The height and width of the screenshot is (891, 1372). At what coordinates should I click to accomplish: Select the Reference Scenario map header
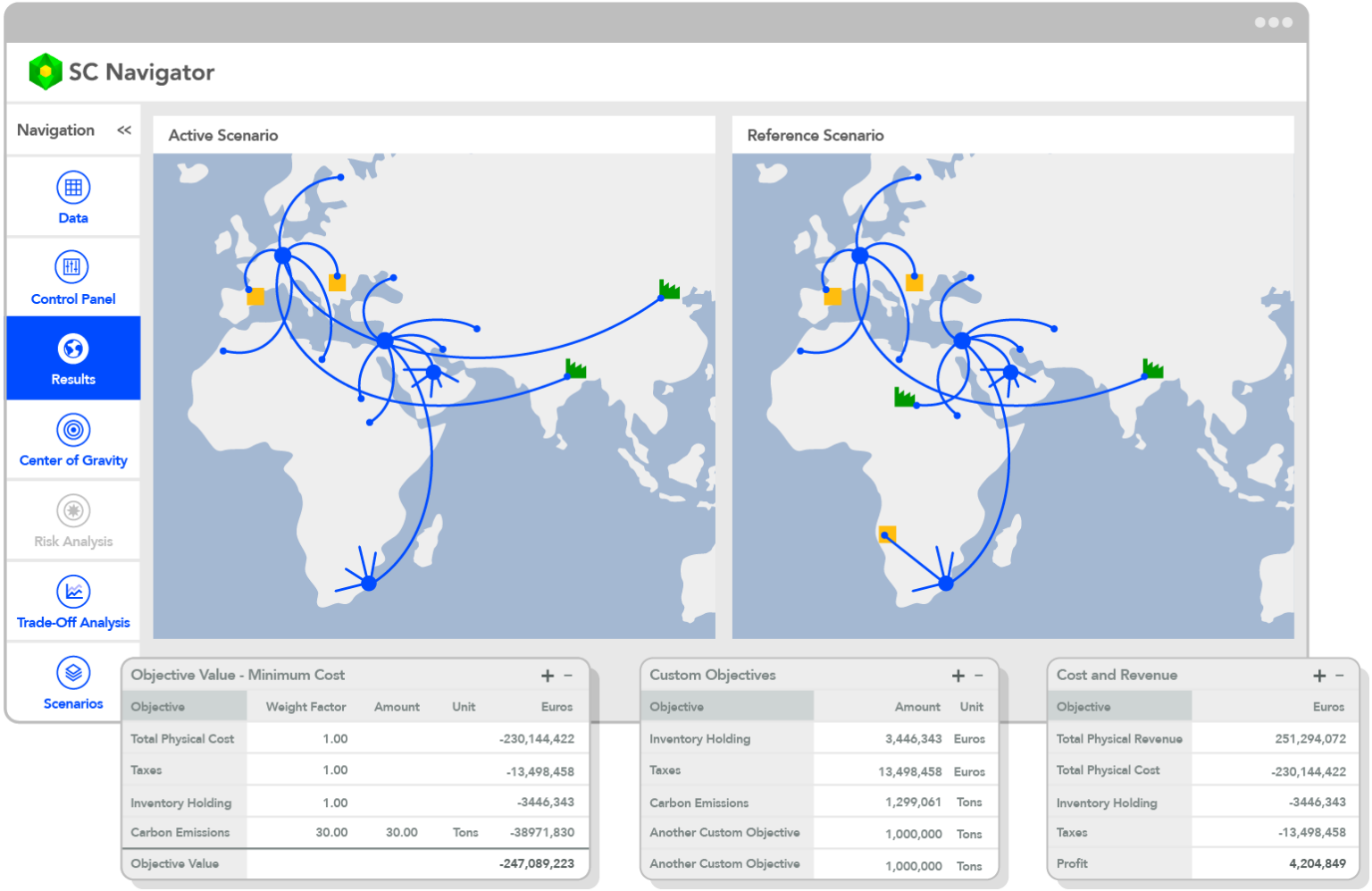tap(816, 135)
